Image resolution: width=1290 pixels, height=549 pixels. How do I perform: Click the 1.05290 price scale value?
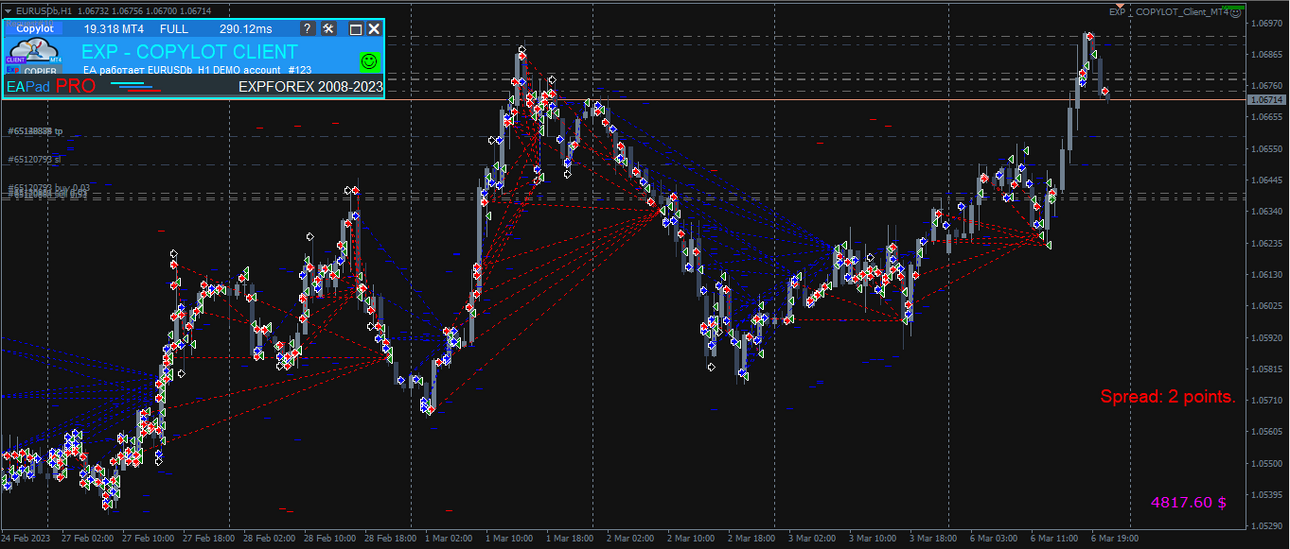coord(1267,525)
